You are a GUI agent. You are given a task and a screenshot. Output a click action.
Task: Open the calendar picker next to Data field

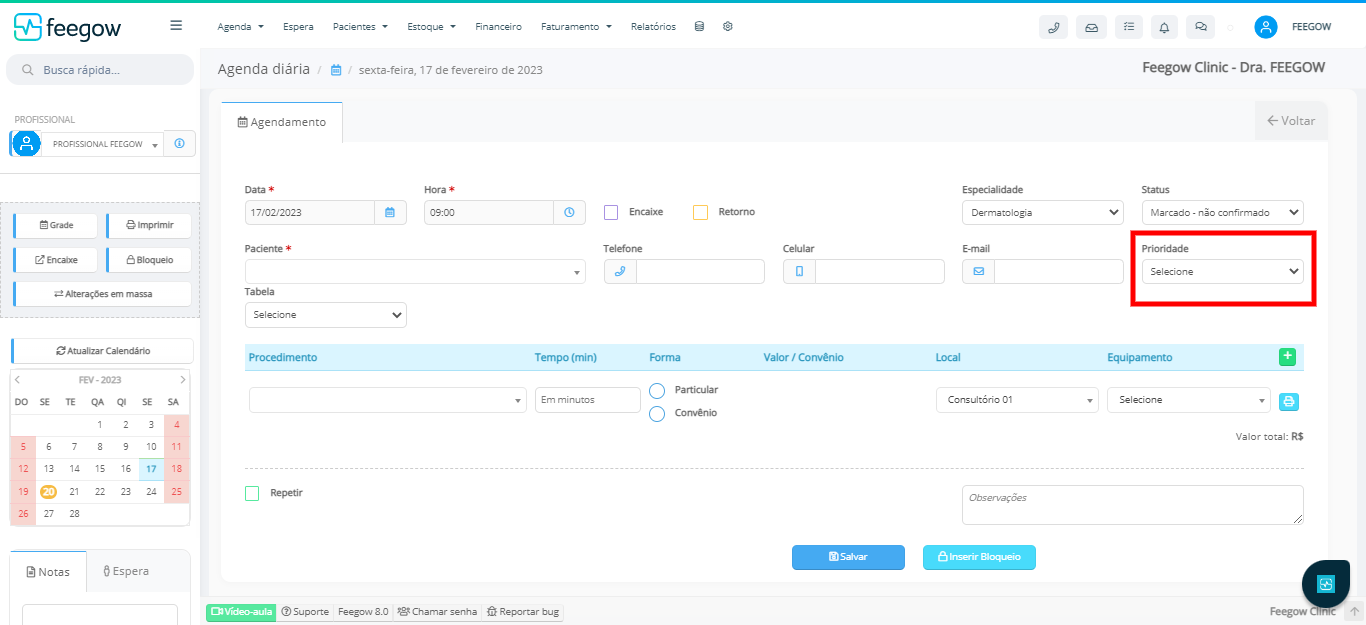point(390,212)
